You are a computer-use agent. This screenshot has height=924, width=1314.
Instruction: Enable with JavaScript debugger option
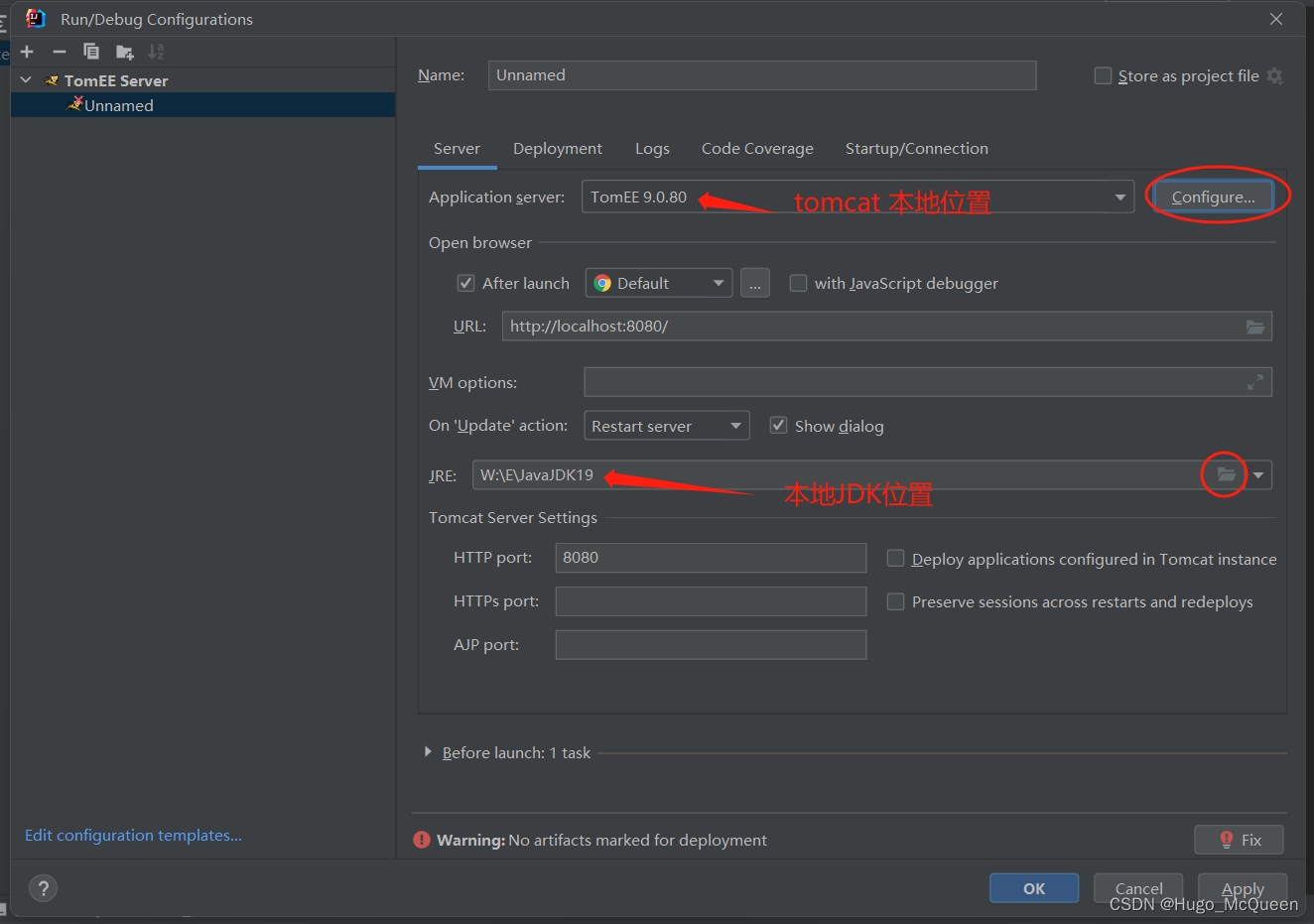pos(798,283)
